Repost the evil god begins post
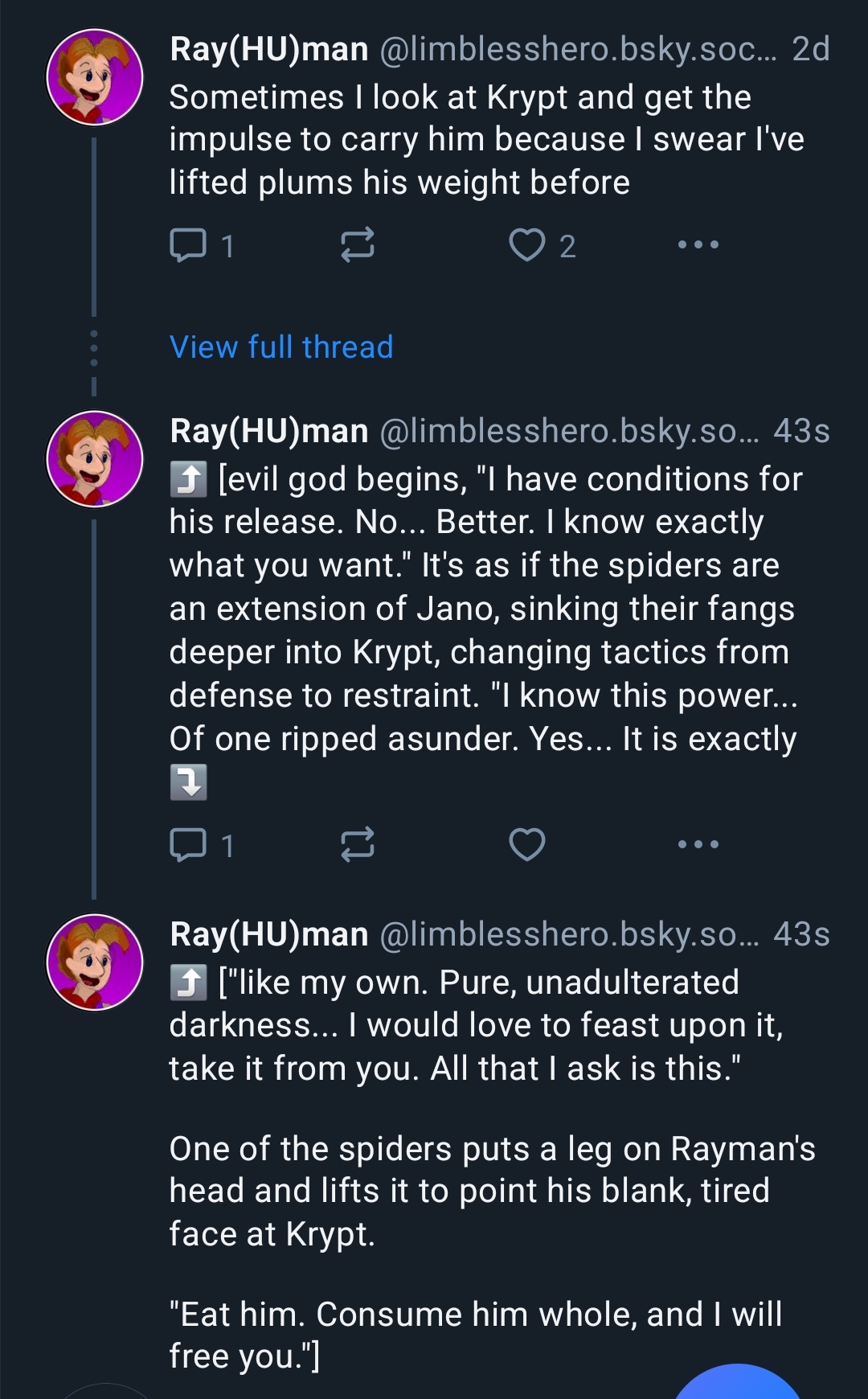This screenshot has width=868, height=1399. click(x=357, y=845)
